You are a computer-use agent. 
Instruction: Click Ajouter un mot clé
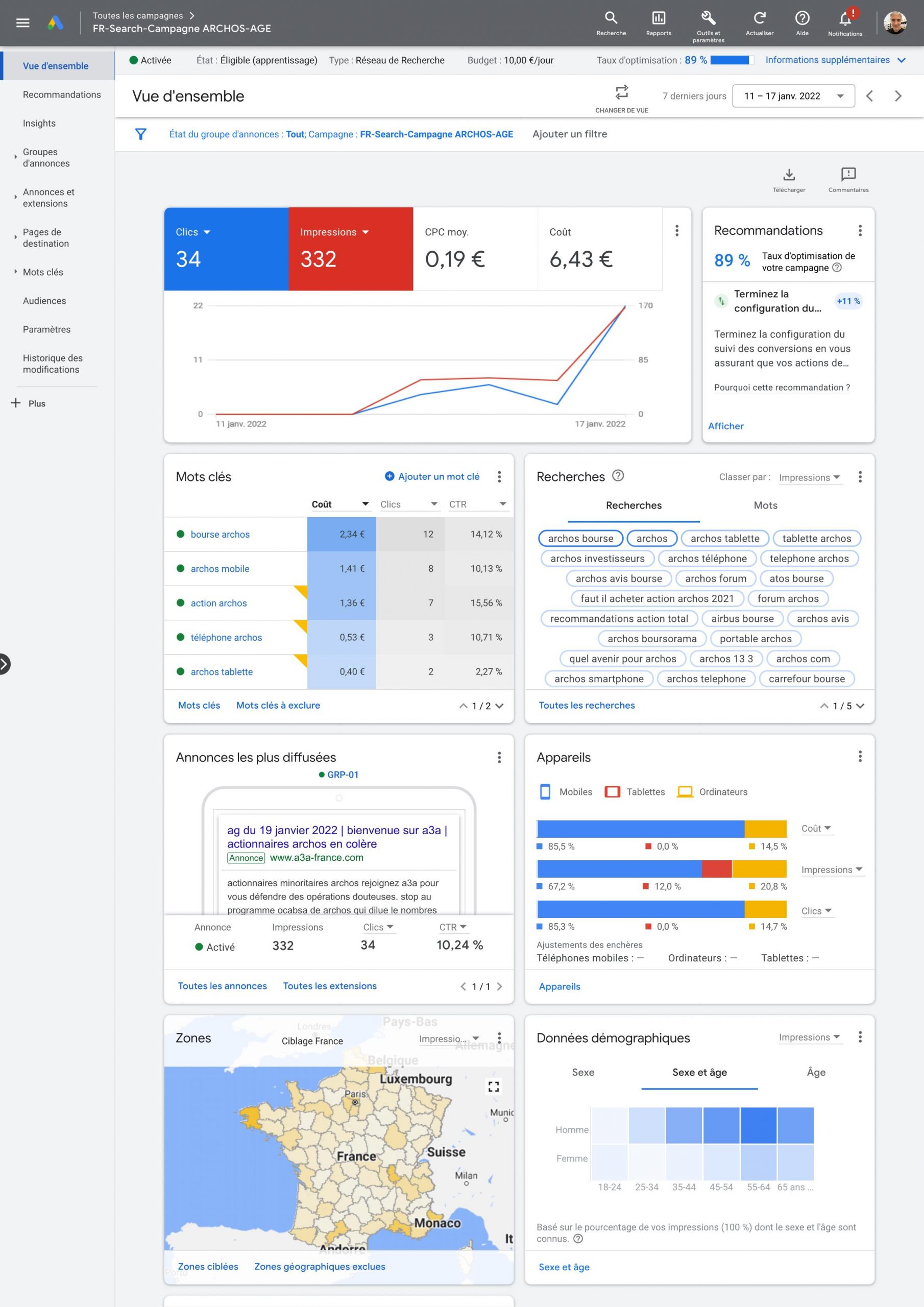pos(432,476)
